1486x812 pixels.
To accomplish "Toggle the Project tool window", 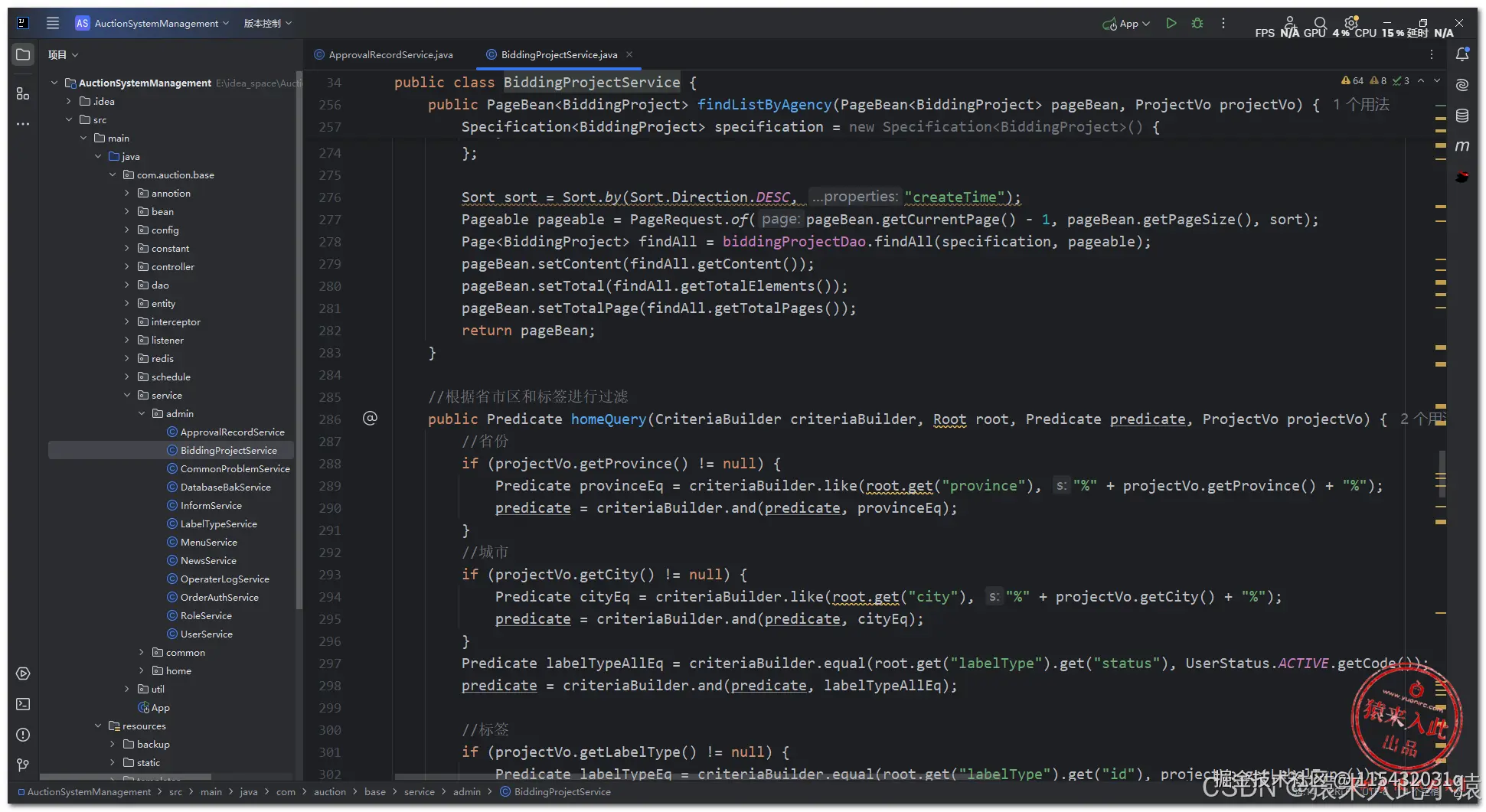I will pyautogui.click(x=23, y=54).
